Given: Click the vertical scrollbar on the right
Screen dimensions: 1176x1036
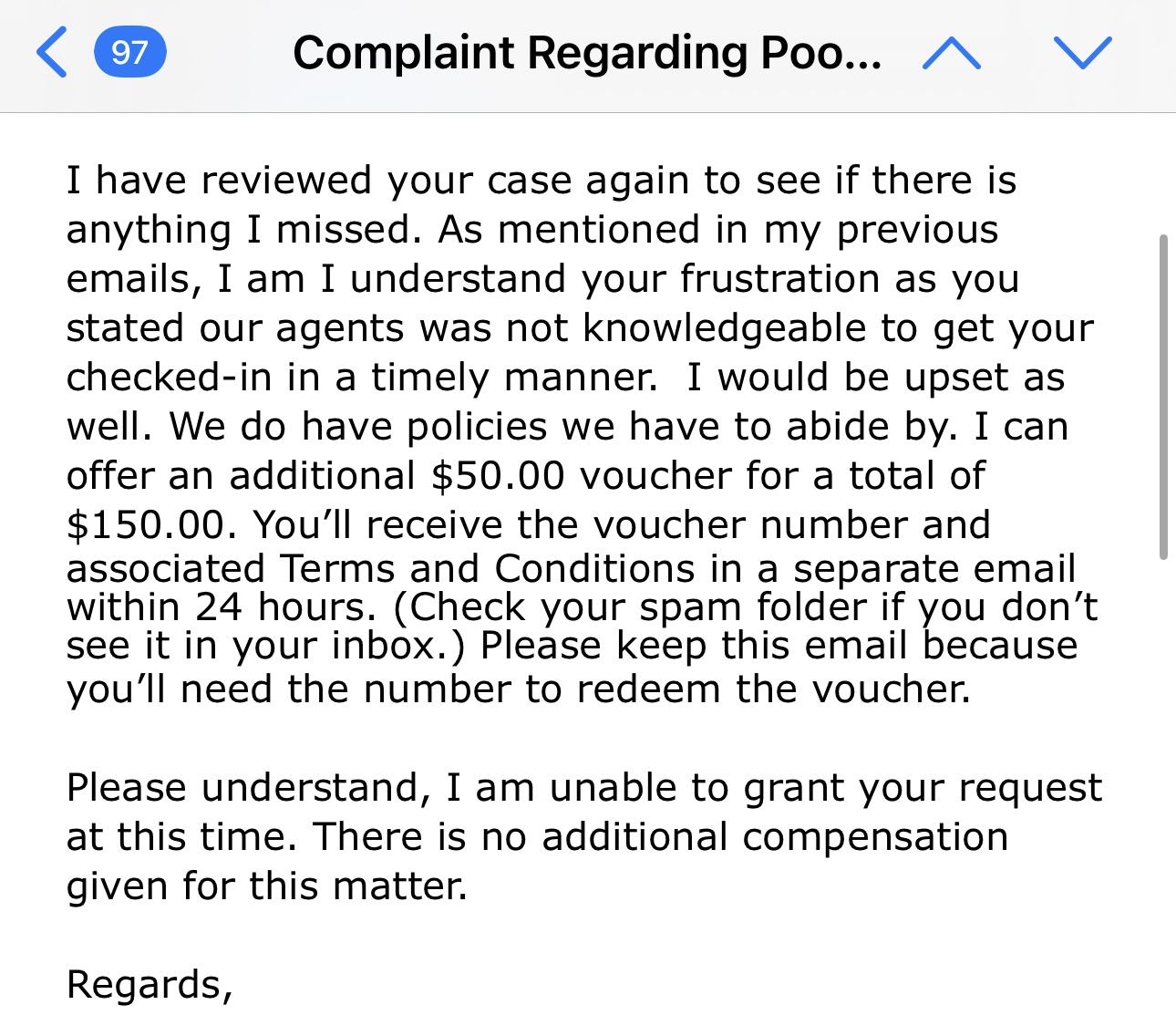Looking at the screenshot, I should [x=1163, y=397].
